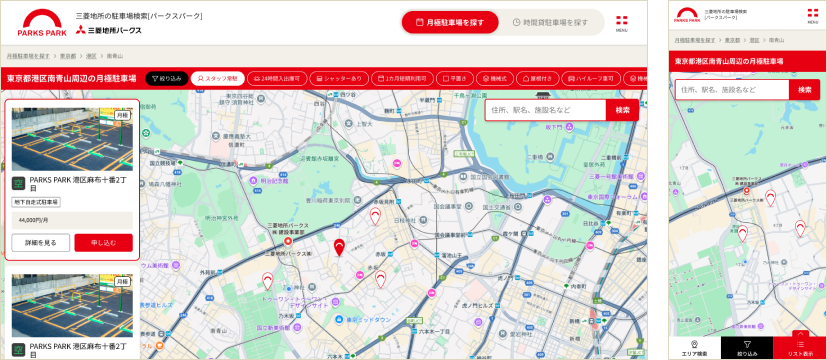Click the PARKS PARK logo in desktop header
This screenshot has height=360, width=827.
(42, 23)
